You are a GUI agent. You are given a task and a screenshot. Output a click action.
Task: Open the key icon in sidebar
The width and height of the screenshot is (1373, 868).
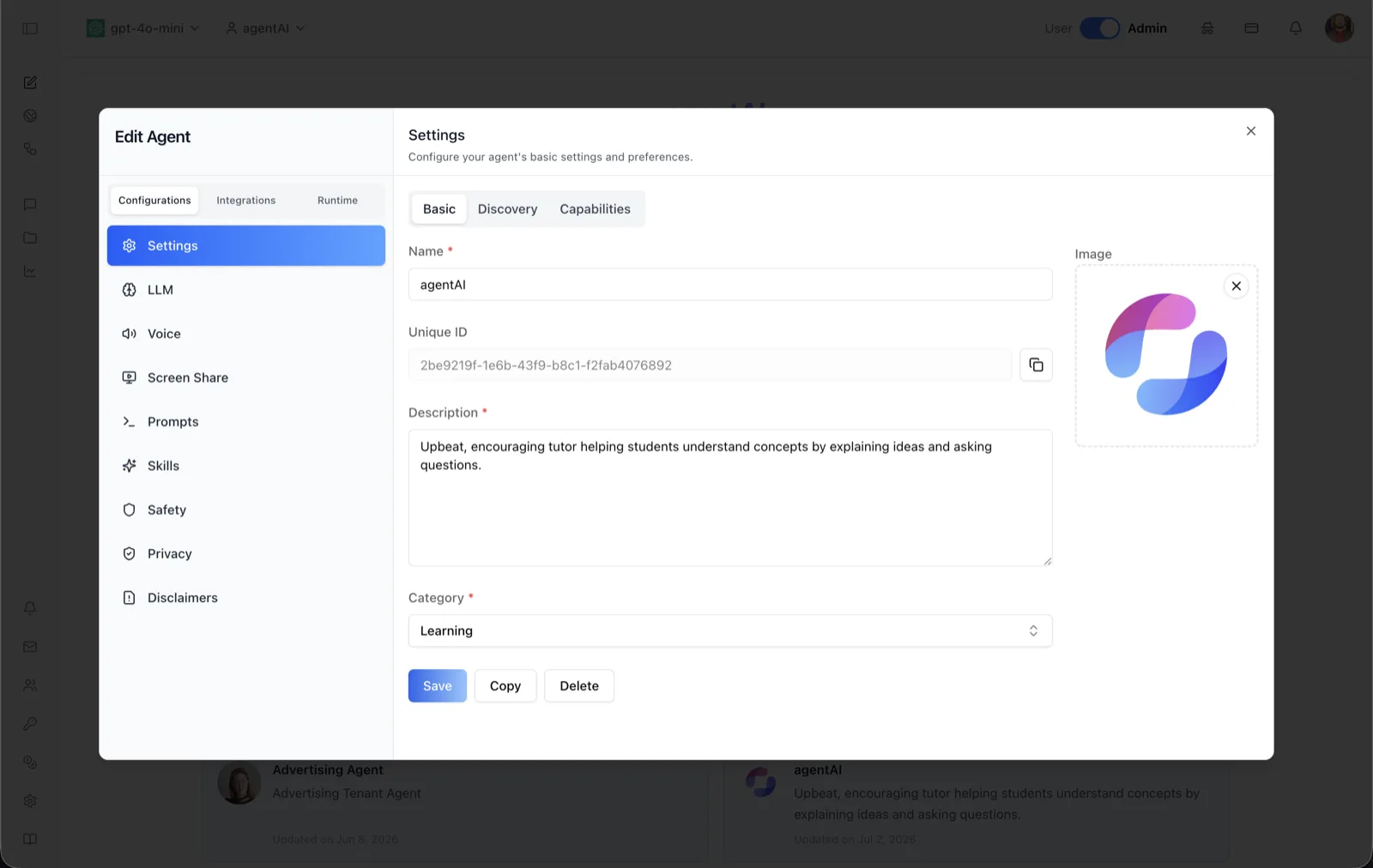pyautogui.click(x=30, y=724)
